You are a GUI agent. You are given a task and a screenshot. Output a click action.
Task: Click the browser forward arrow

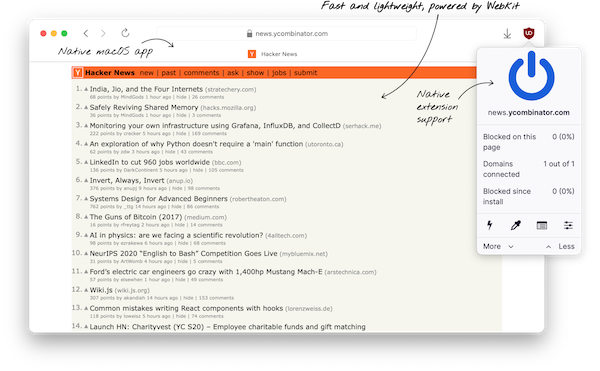pyautogui.click(x=103, y=34)
